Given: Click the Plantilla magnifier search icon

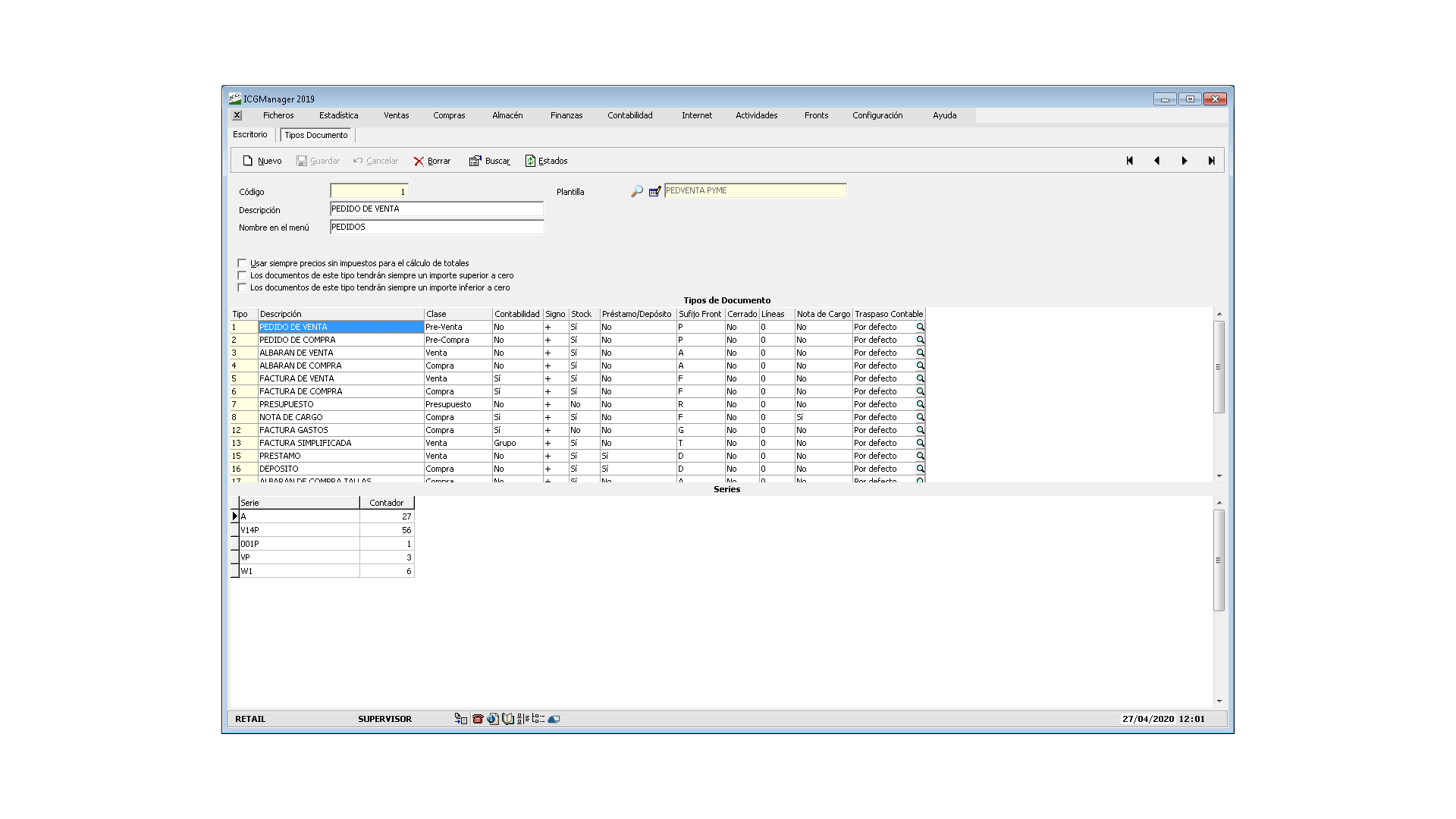Looking at the screenshot, I should click(x=637, y=191).
